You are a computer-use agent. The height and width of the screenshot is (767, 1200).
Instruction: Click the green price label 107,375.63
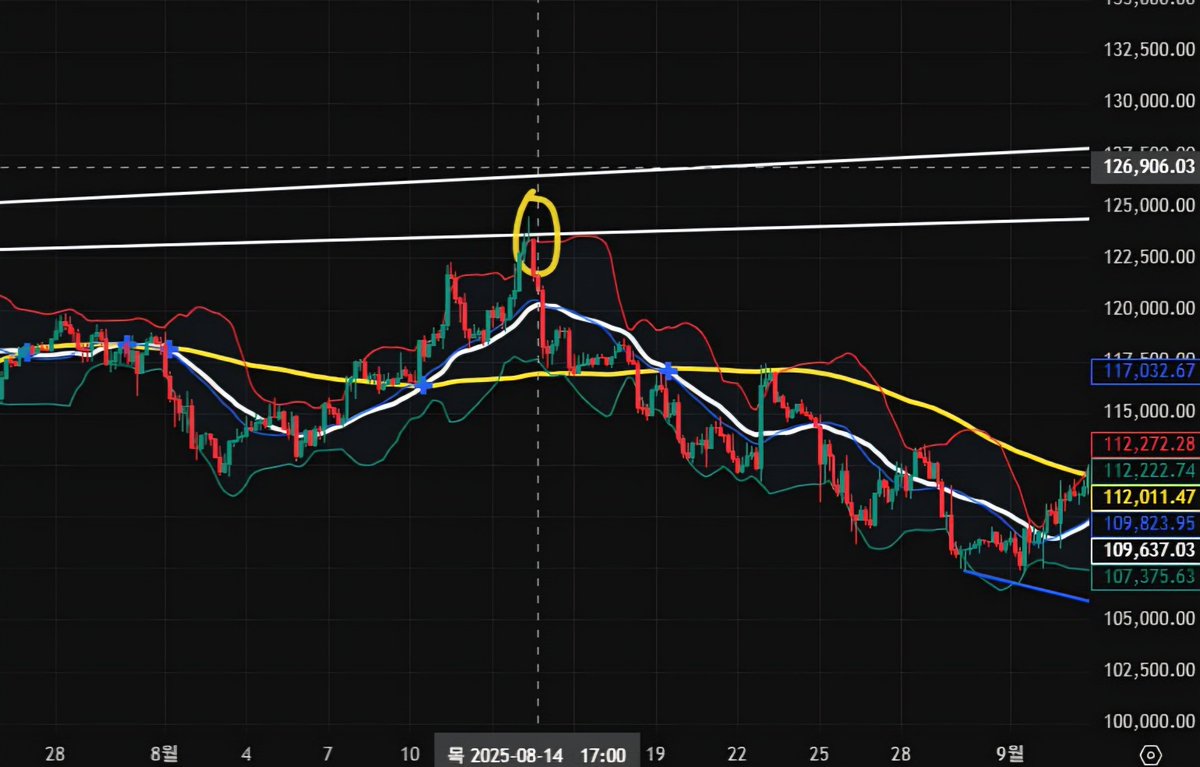(x=1147, y=576)
